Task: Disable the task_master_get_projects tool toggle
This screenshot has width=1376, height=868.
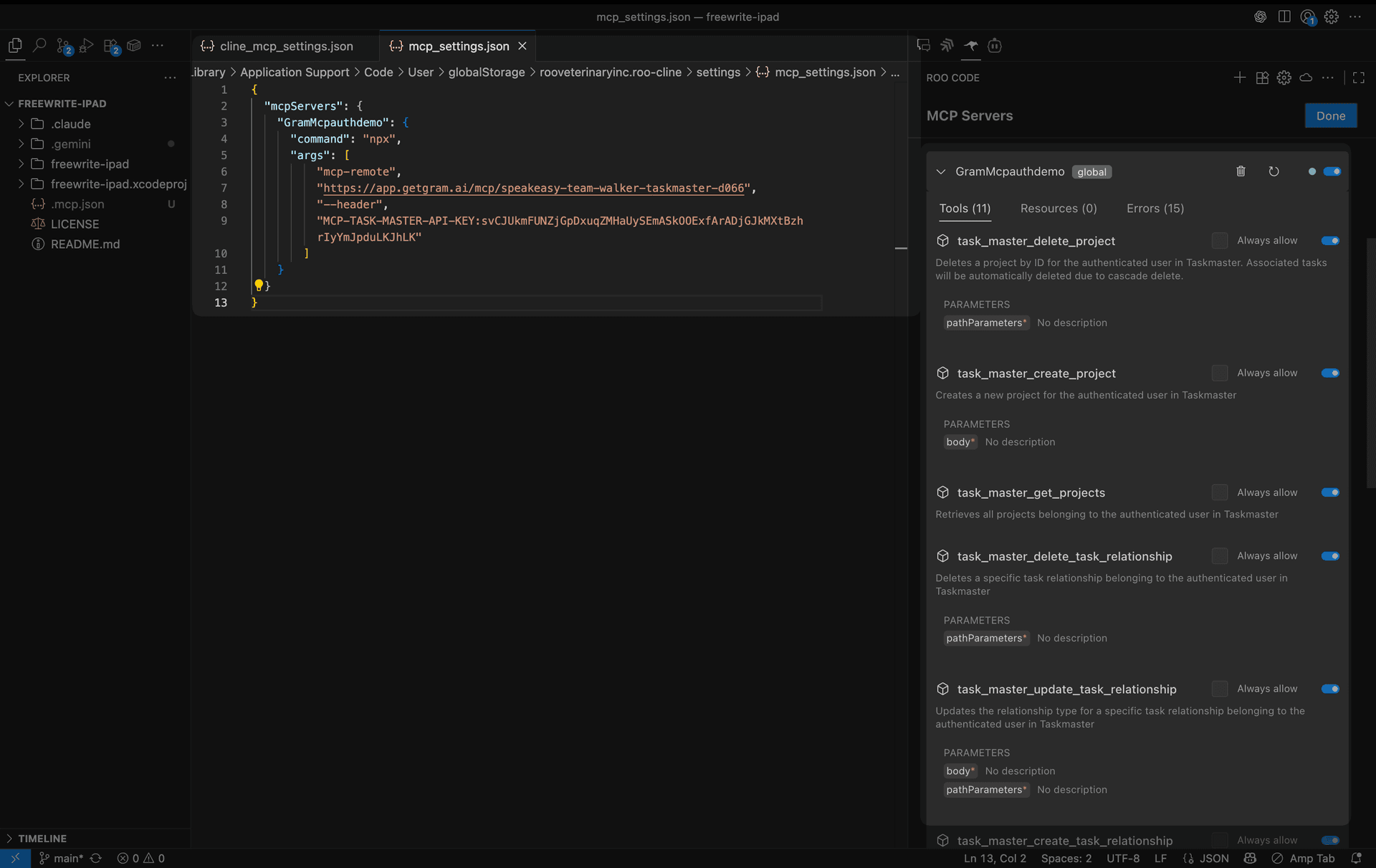Action: click(1330, 492)
